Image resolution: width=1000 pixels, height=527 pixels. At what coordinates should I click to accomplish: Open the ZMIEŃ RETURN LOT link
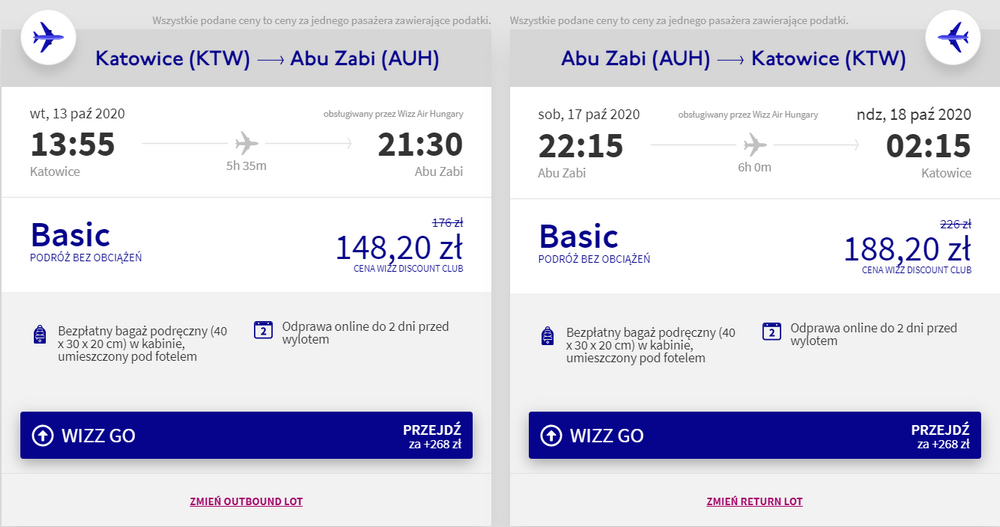coord(754,501)
